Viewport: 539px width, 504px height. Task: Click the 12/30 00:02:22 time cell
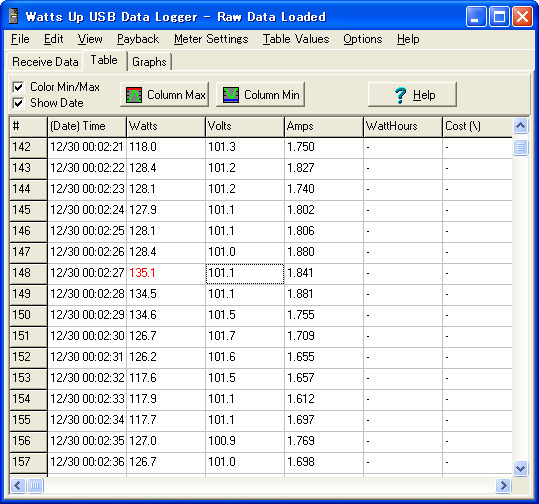[87, 169]
